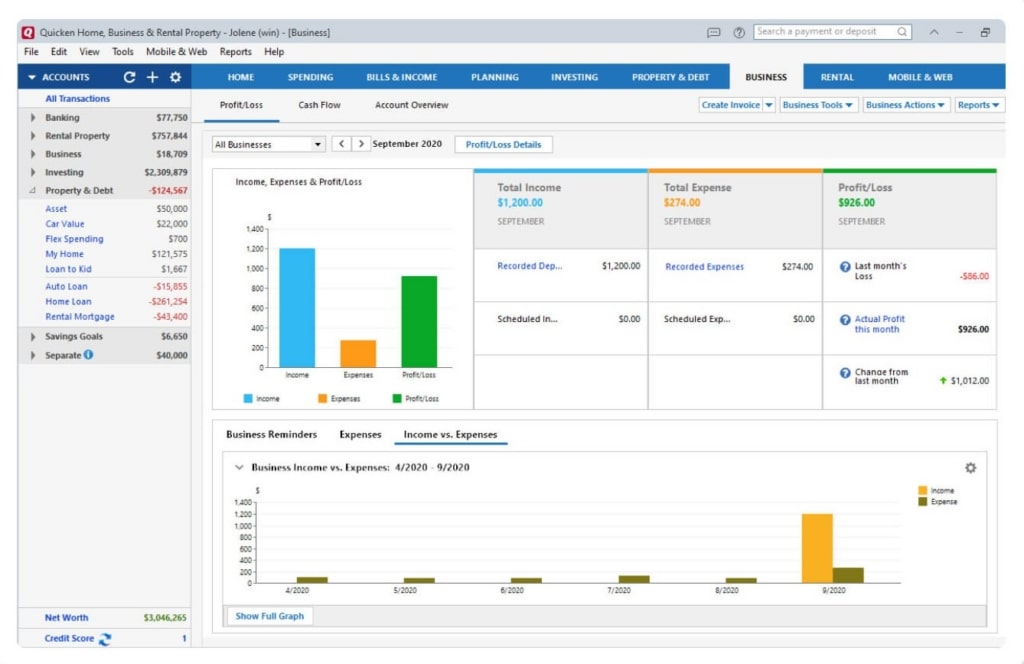
Task: Open the Flex Spending account
Action: tap(74, 239)
